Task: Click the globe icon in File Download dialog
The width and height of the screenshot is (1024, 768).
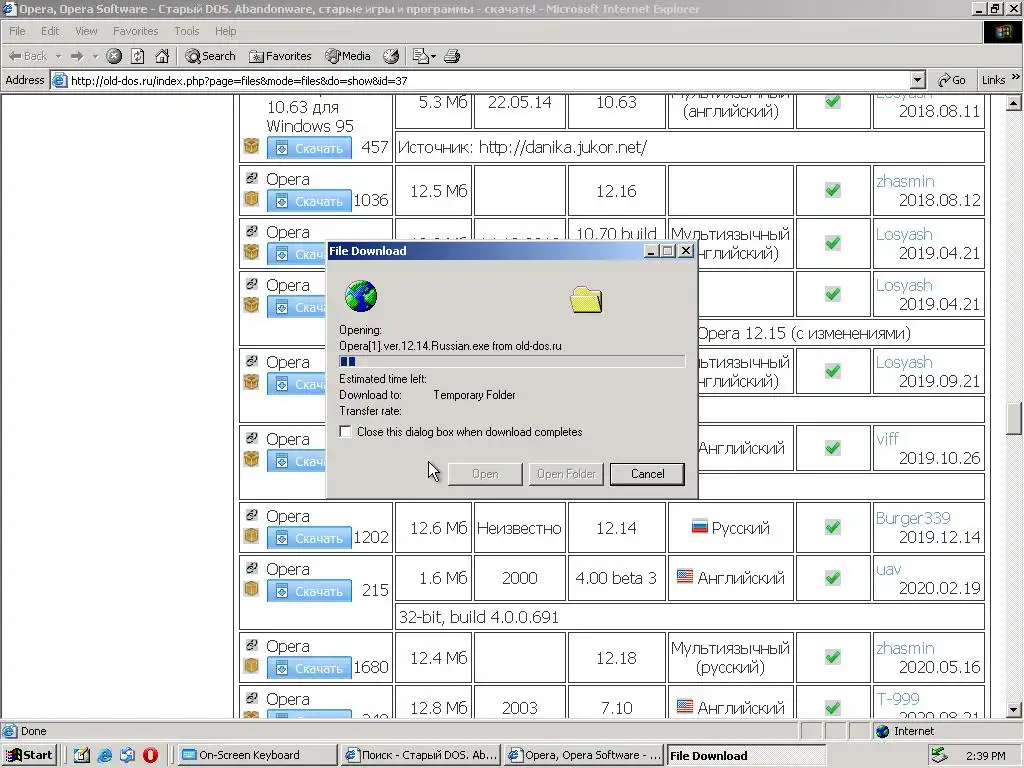Action: tap(360, 296)
